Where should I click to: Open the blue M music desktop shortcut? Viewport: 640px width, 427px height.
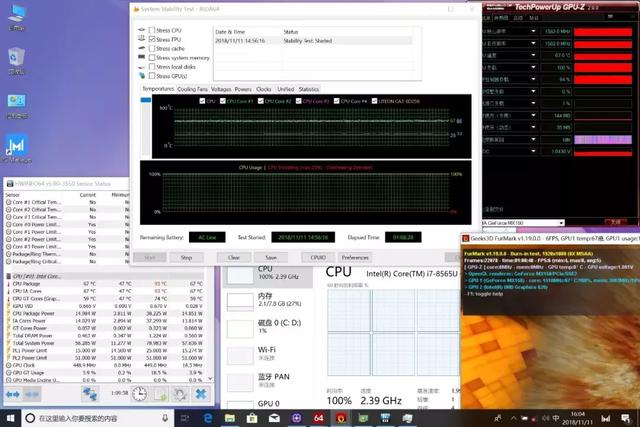pyautogui.click(x=16, y=149)
